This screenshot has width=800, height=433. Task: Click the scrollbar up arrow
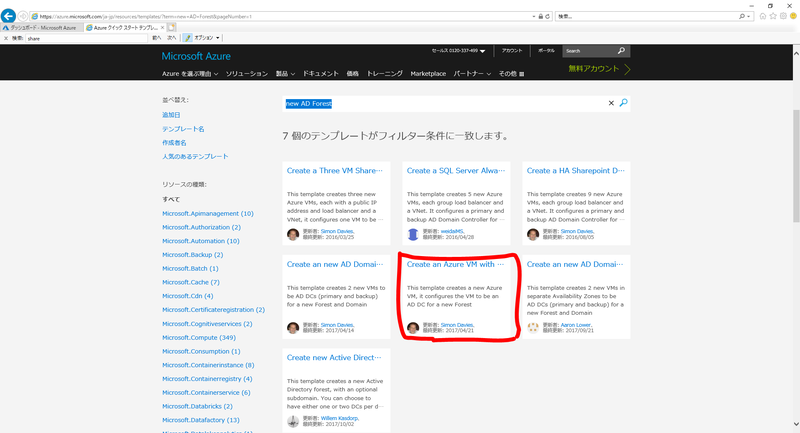(796, 53)
